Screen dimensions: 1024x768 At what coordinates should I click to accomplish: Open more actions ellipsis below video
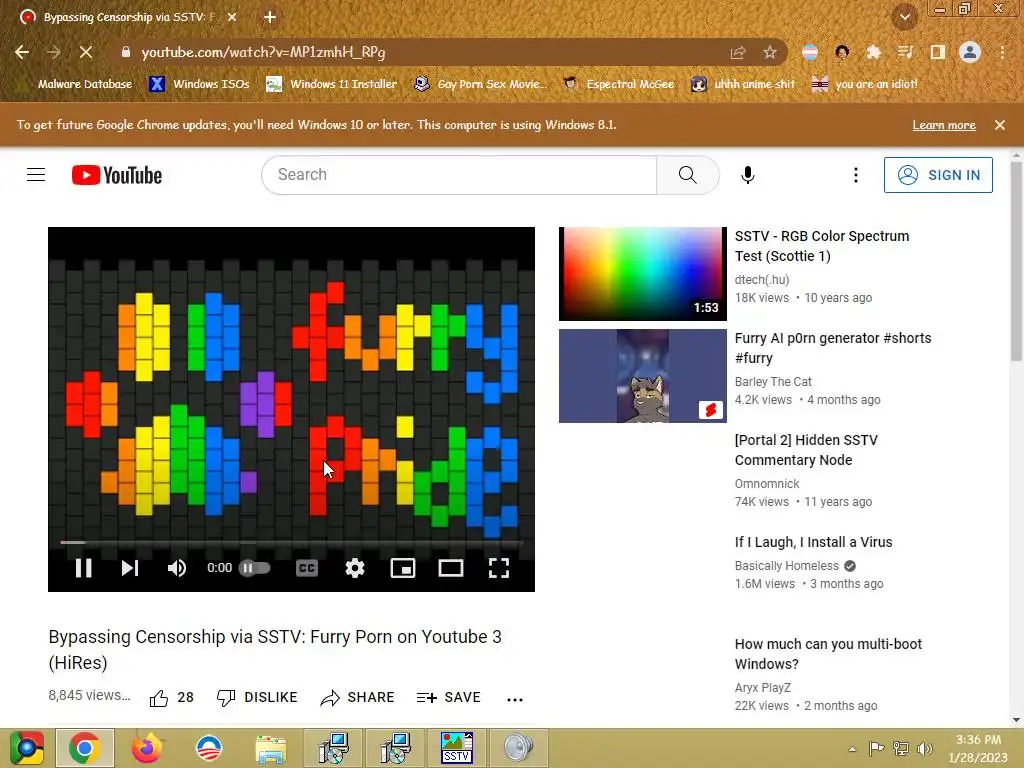(x=515, y=699)
